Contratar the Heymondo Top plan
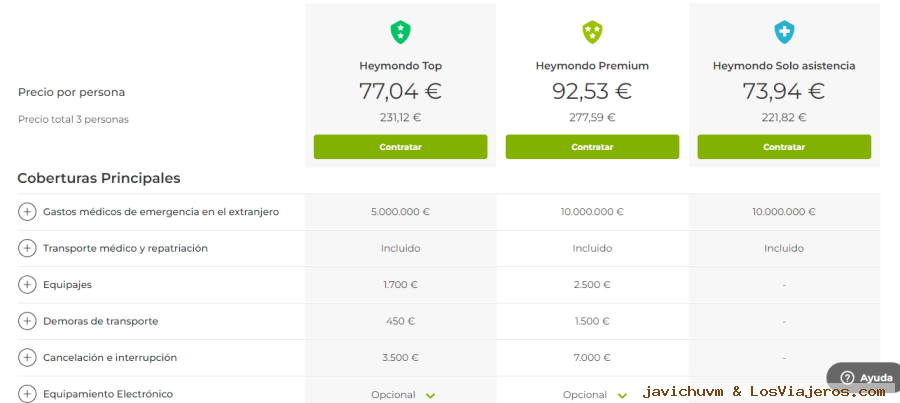The image size is (900, 403). pos(400,147)
